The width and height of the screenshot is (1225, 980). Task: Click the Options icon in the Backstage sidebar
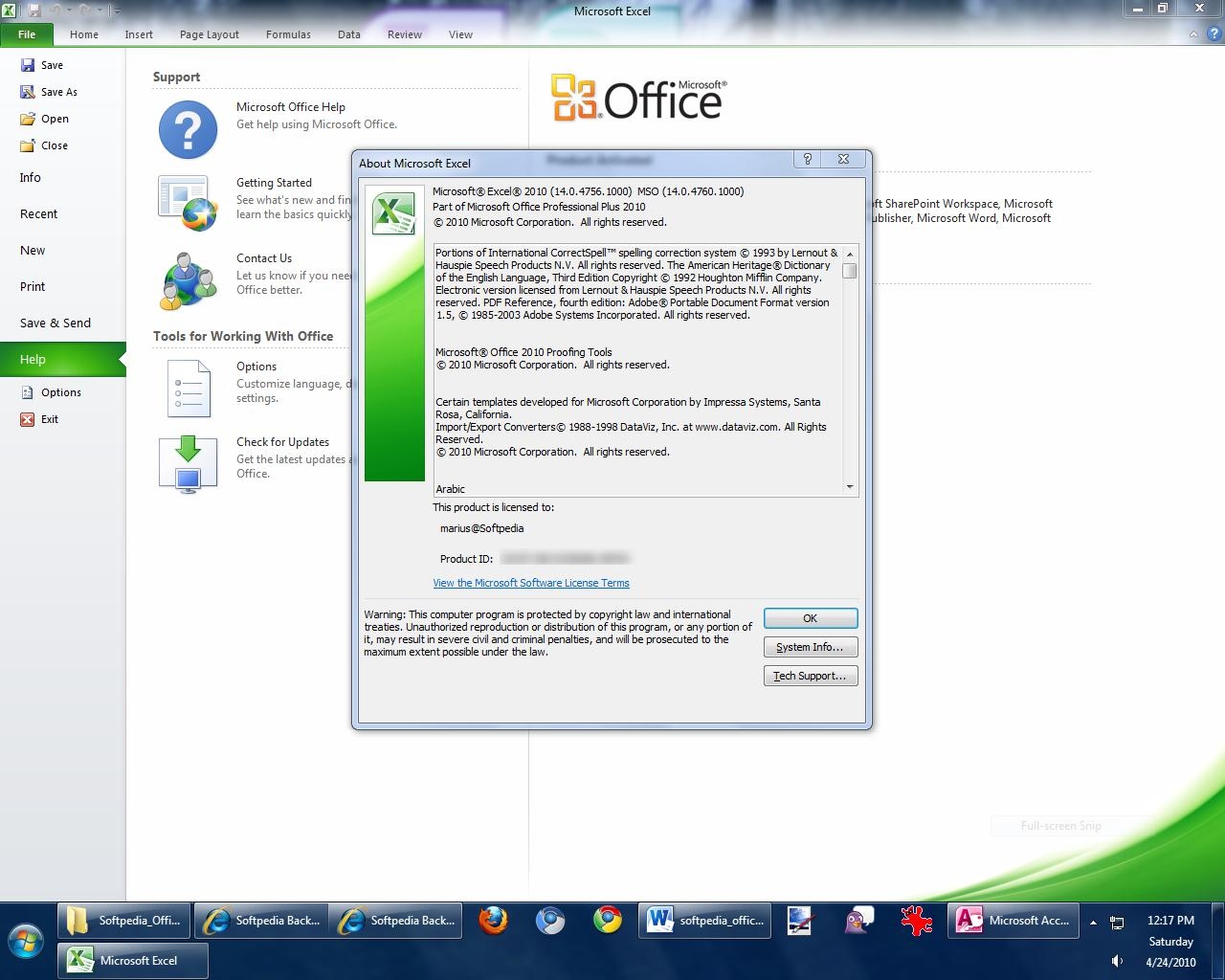tap(27, 392)
